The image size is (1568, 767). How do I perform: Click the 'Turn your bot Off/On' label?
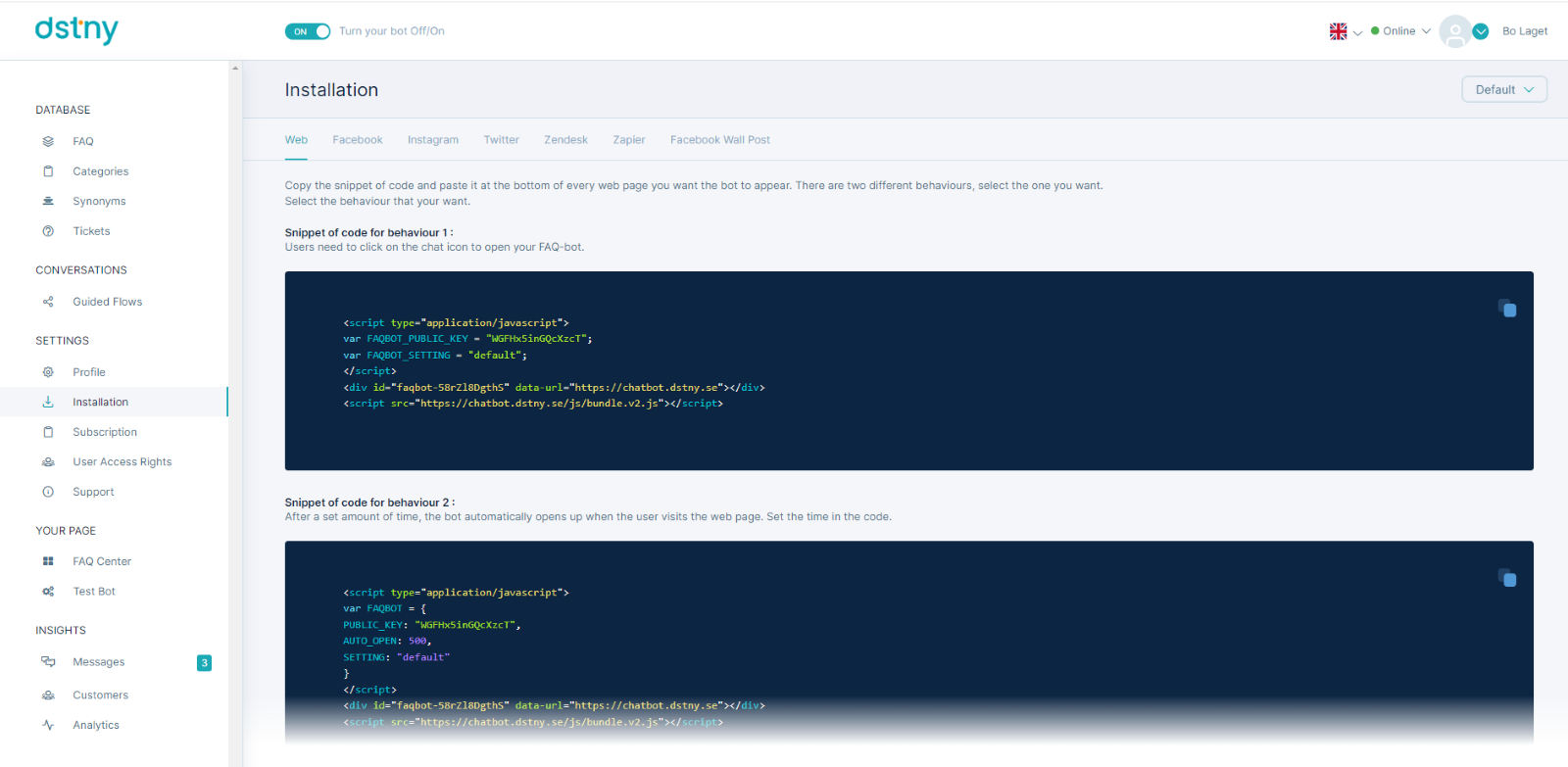[392, 31]
